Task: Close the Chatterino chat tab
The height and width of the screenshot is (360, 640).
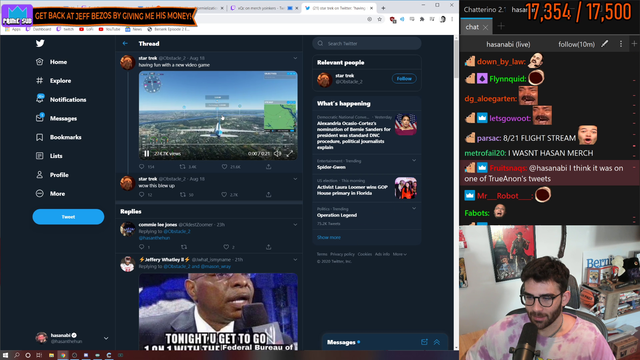Action: pyautogui.click(x=485, y=27)
